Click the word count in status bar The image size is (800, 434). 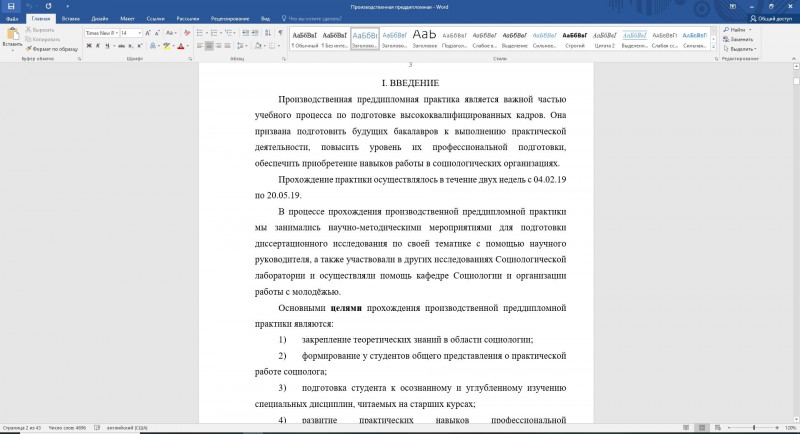click(67, 428)
